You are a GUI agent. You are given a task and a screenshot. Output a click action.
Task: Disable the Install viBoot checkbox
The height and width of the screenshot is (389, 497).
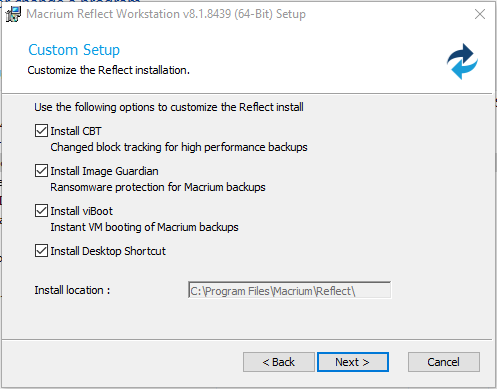coord(41,211)
